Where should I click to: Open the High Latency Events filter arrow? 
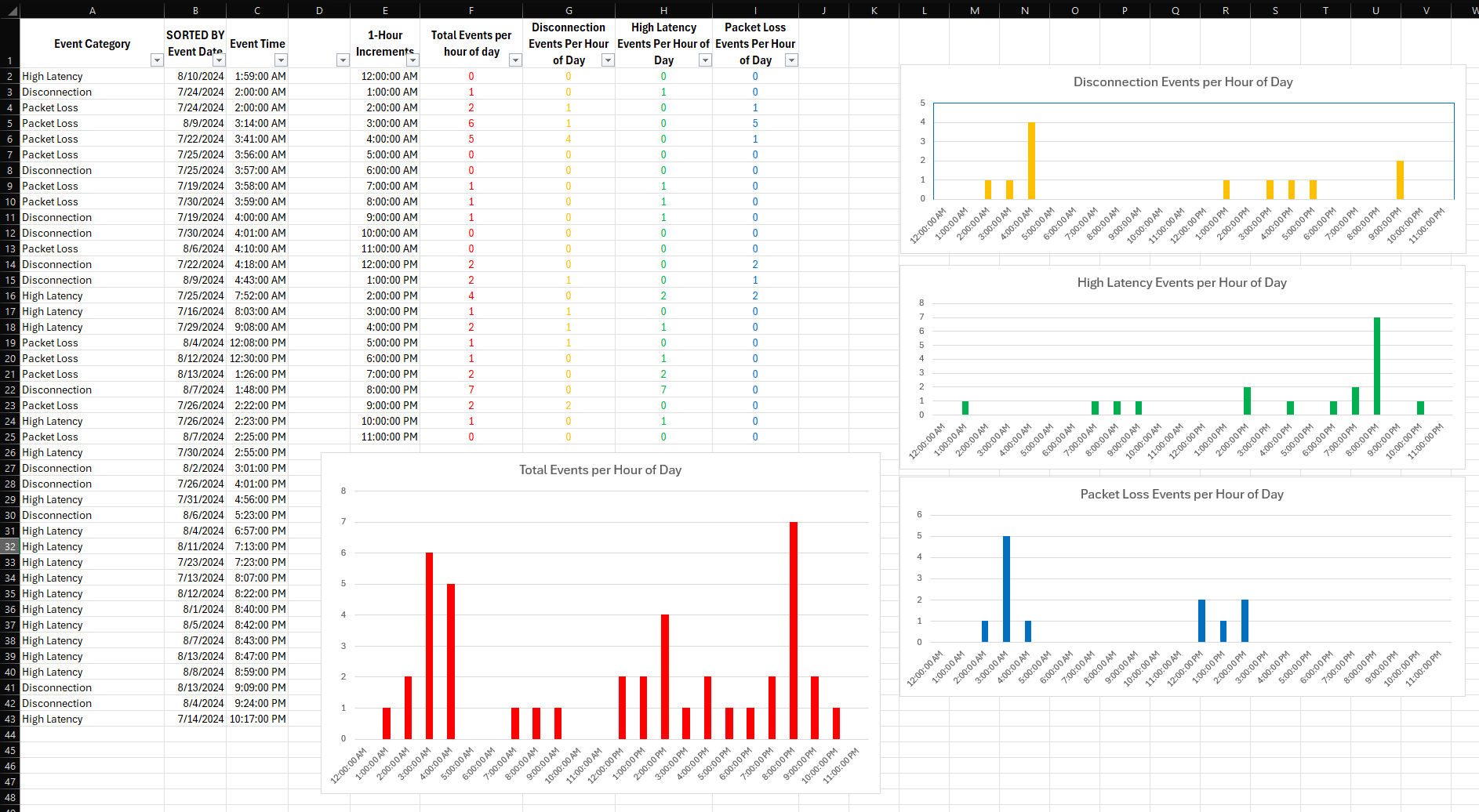(x=705, y=60)
